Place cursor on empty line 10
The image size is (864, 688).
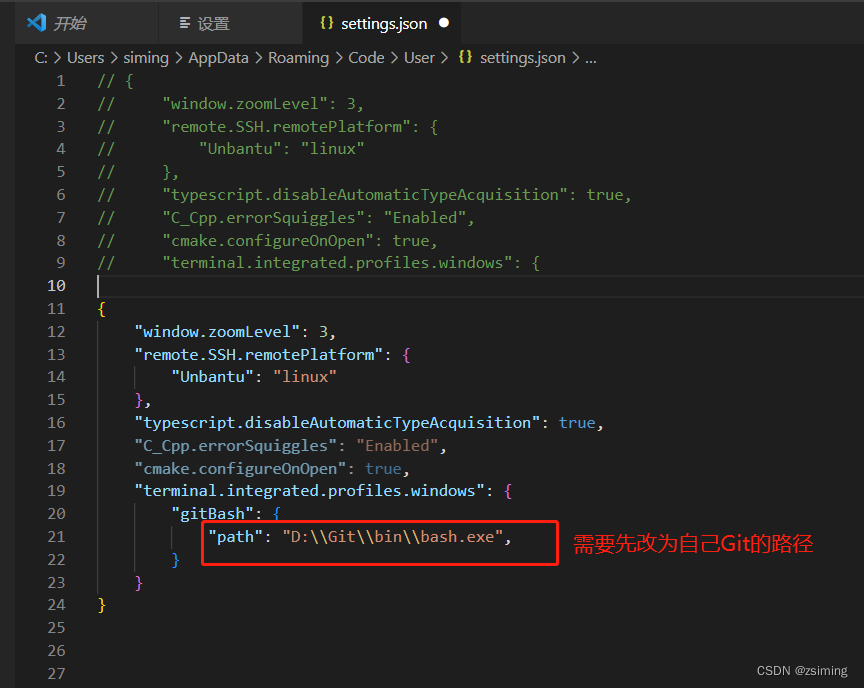[x=479, y=286]
